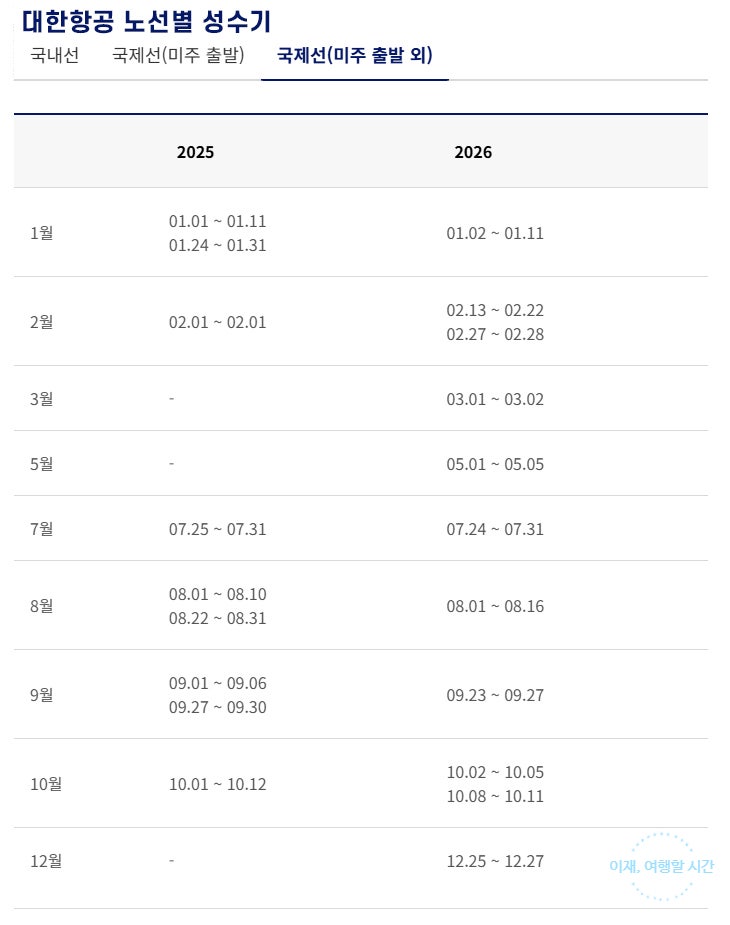The image size is (730, 925).
Task: Click the 이제, 여행할 시간 watermark logo
Action: point(661,866)
